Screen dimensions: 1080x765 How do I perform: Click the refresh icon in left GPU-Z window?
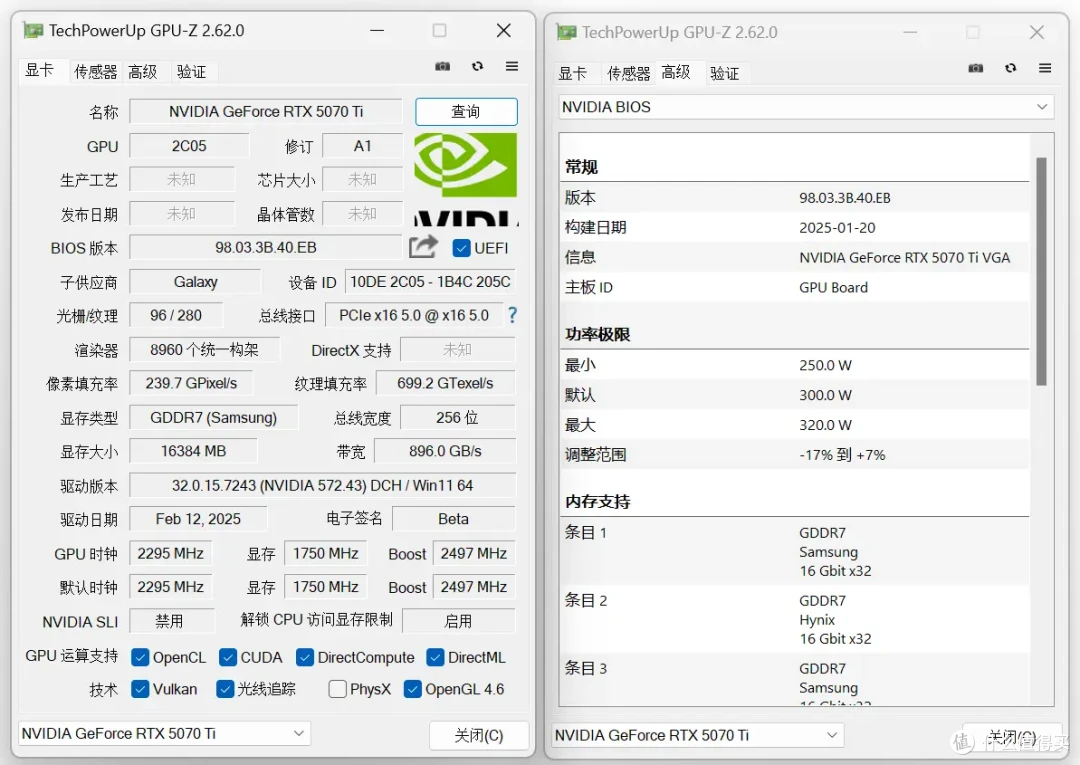coord(477,66)
